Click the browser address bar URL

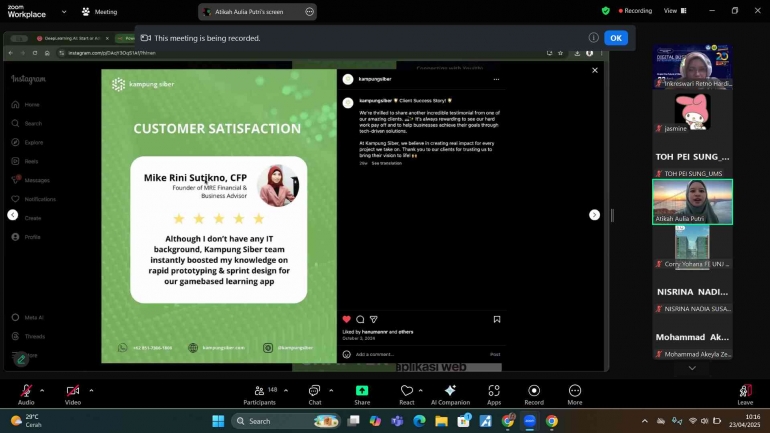112,53
